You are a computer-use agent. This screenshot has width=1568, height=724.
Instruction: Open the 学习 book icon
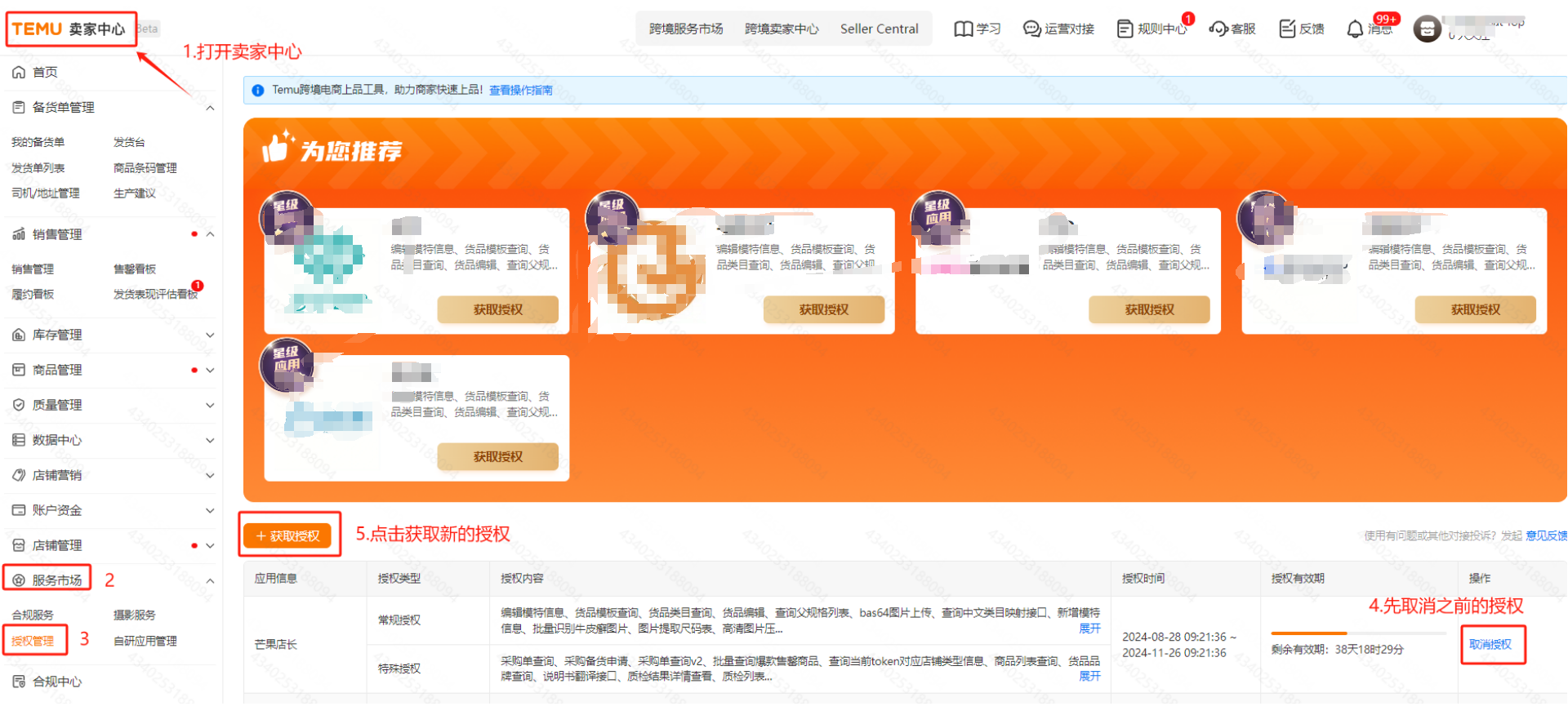pyautogui.click(x=964, y=29)
